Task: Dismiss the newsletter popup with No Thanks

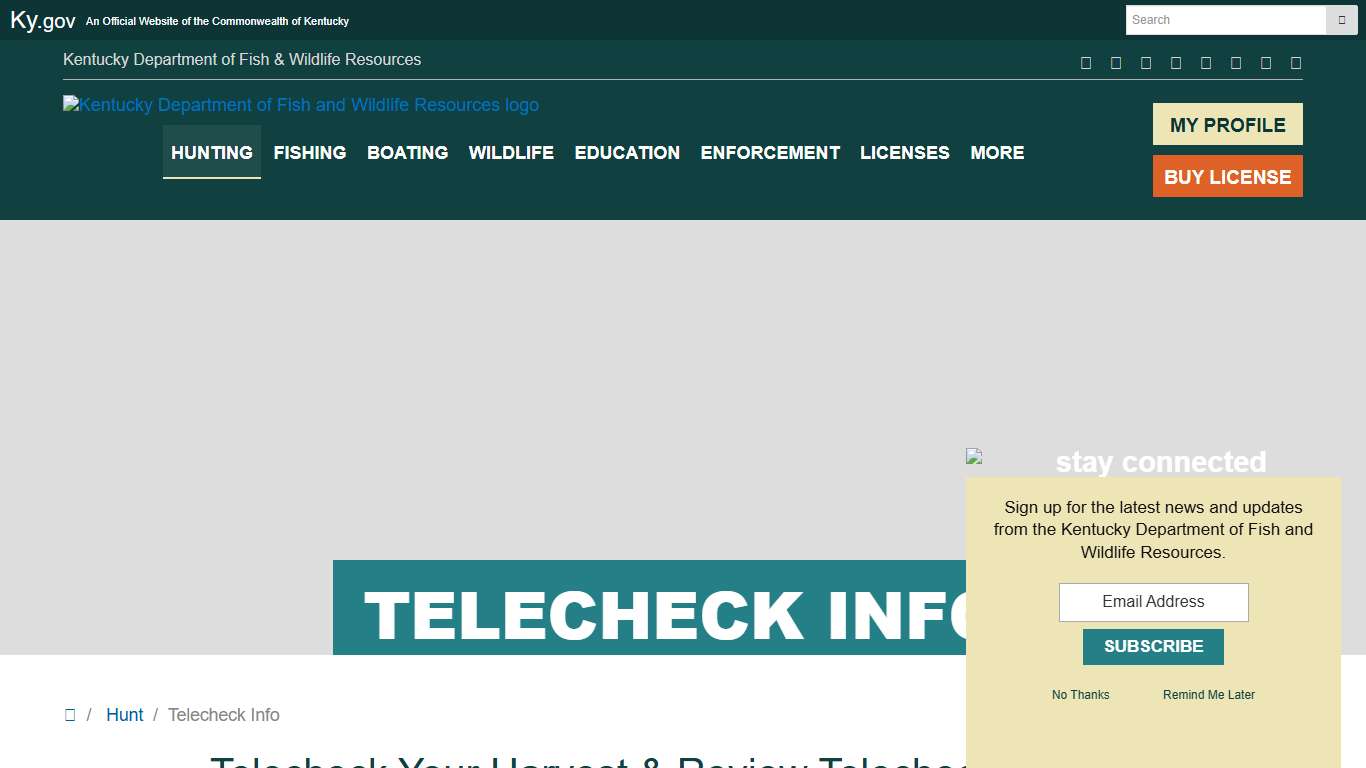Action: coord(1080,694)
